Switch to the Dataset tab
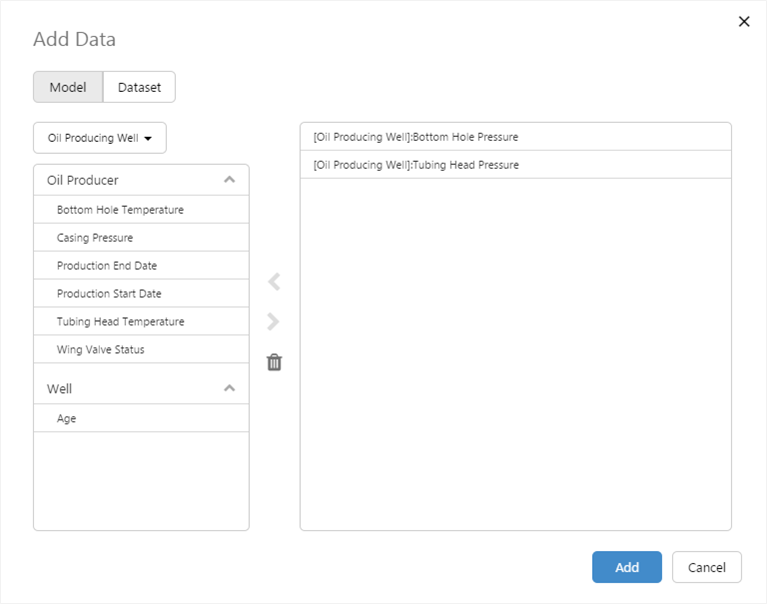Image resolution: width=767 pixels, height=604 pixels. pos(139,87)
